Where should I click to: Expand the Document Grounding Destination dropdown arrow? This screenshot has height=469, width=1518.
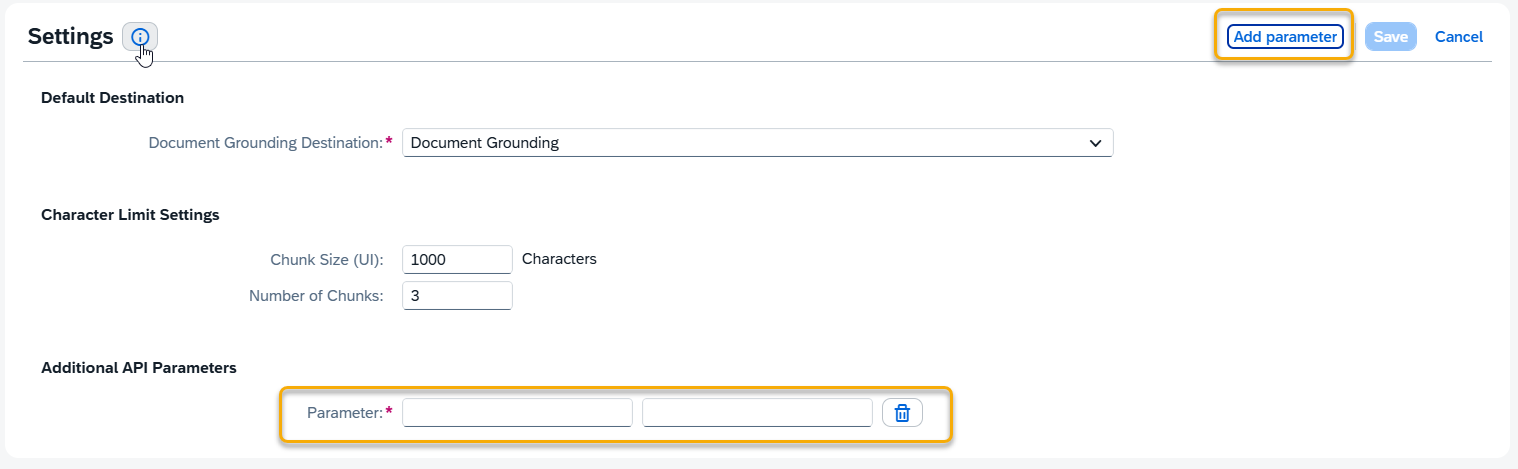[x=1095, y=143]
